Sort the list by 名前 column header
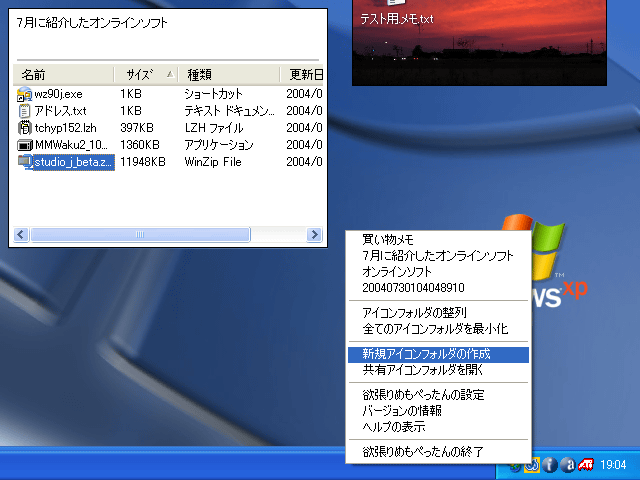 click(x=64, y=75)
